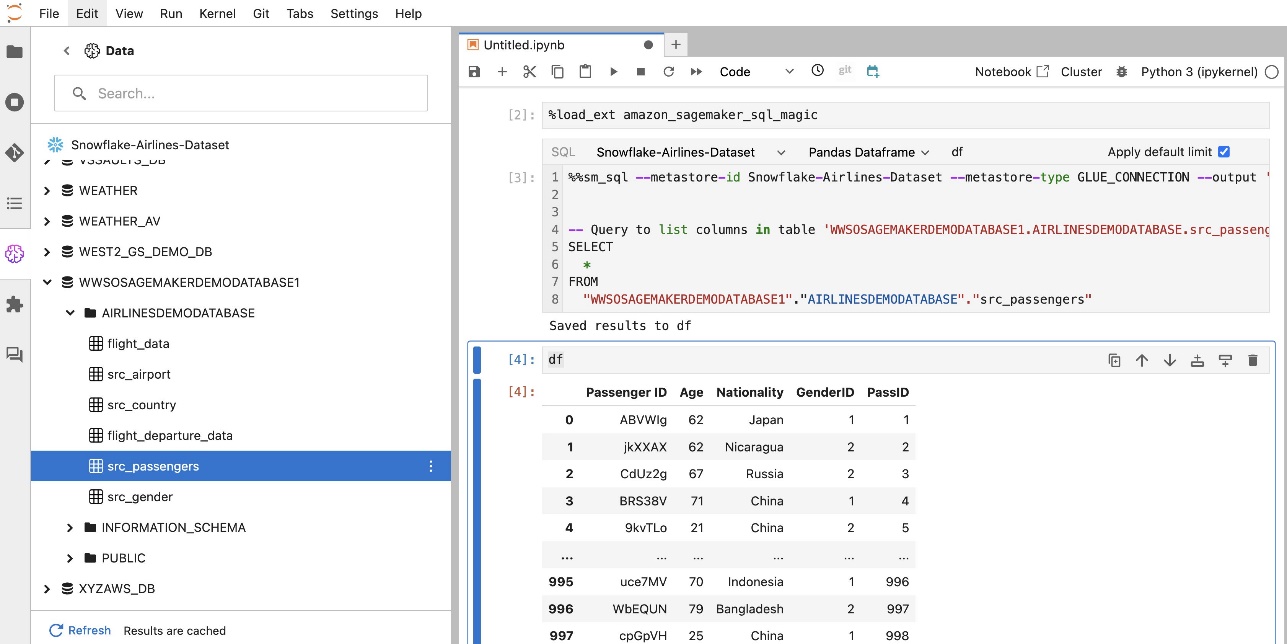Expand the INFORMATION_SCHEMA node
Image resolution: width=1287 pixels, height=644 pixels.
click(70, 528)
